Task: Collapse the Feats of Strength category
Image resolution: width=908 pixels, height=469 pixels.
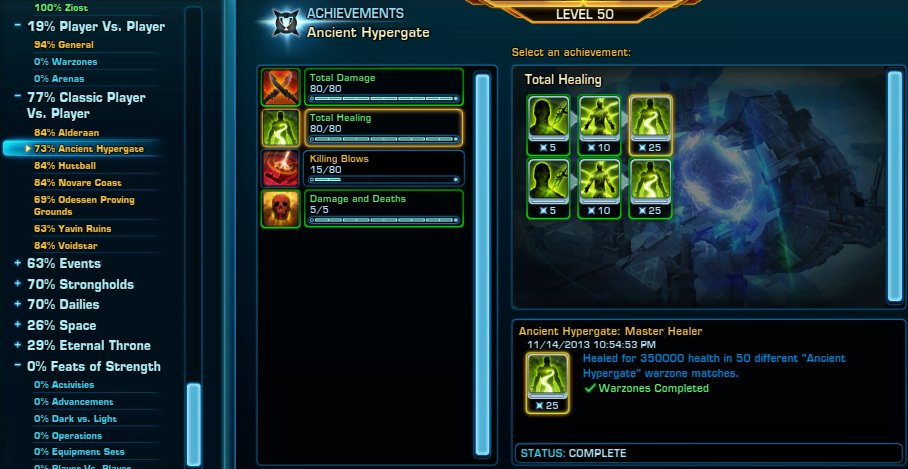Action: [x=17, y=367]
